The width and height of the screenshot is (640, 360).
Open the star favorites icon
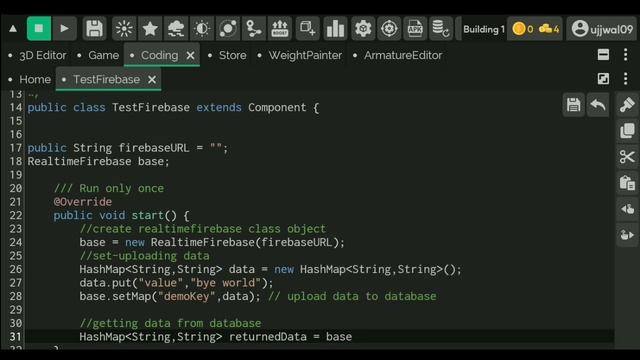click(x=150, y=29)
